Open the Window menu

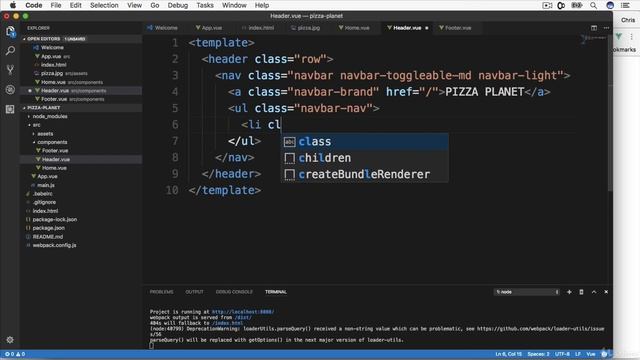coord(234,5)
